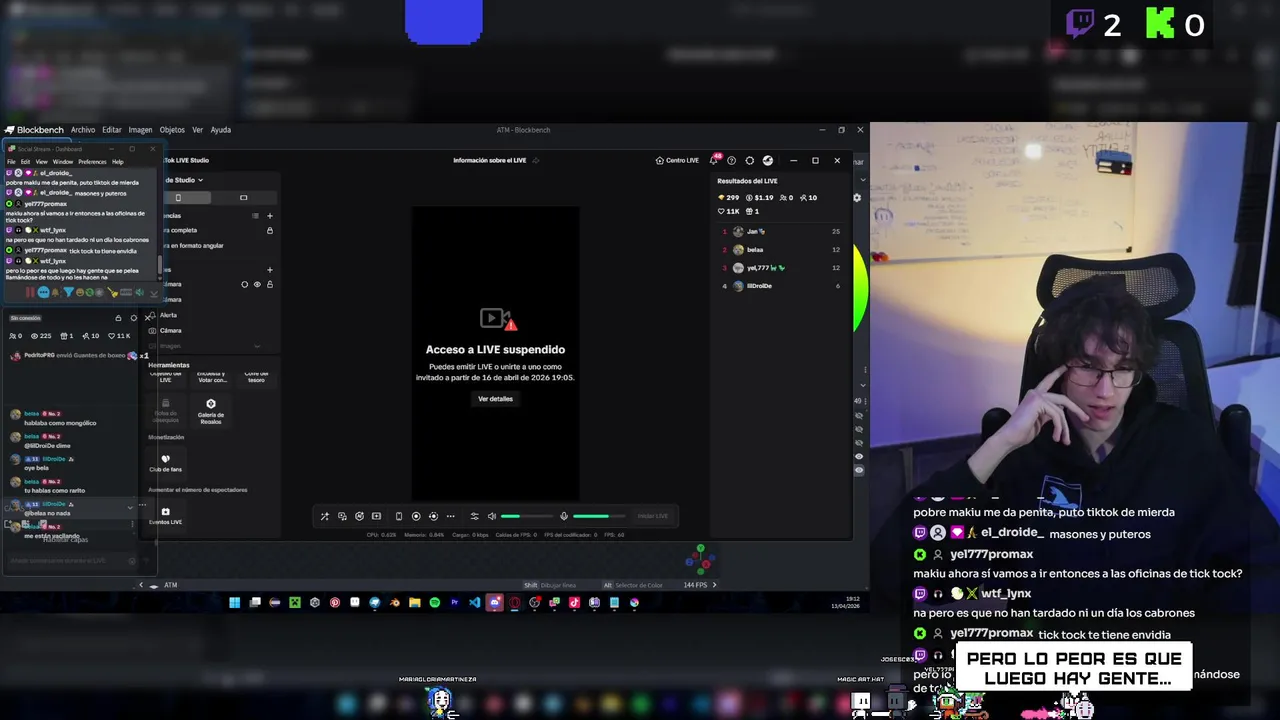
Task: Click the Iniciar LIVE button
Action: tap(653, 516)
